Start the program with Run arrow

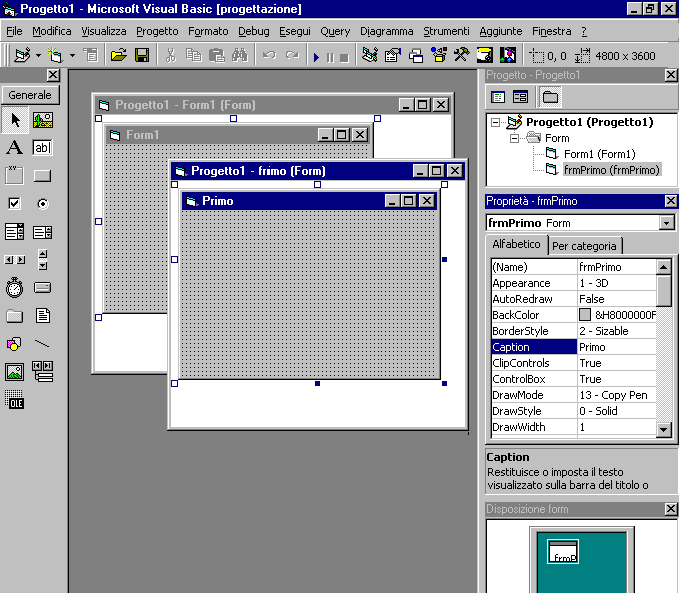click(316, 57)
